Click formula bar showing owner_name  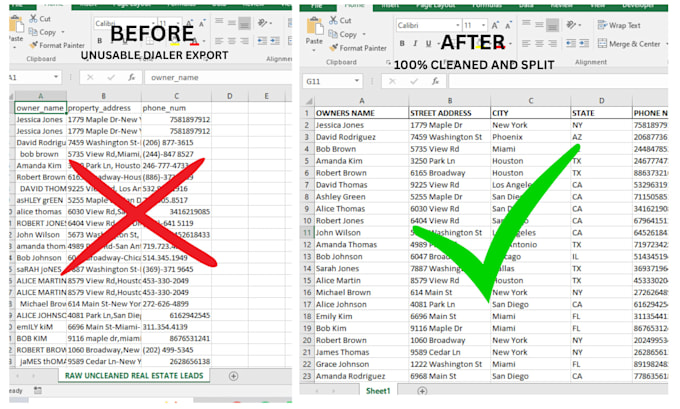[x=218, y=77]
